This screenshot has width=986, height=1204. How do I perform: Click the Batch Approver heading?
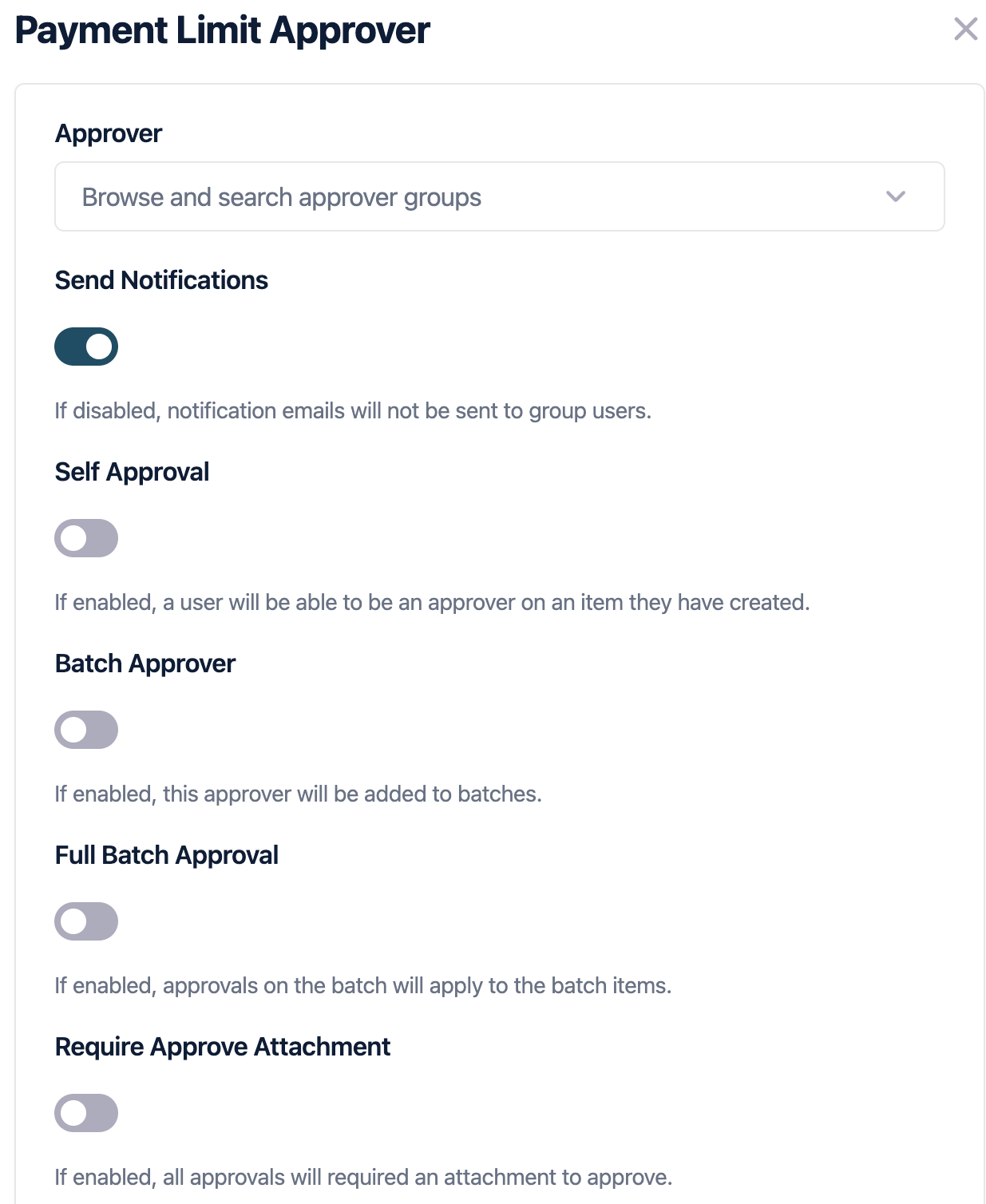coord(145,663)
